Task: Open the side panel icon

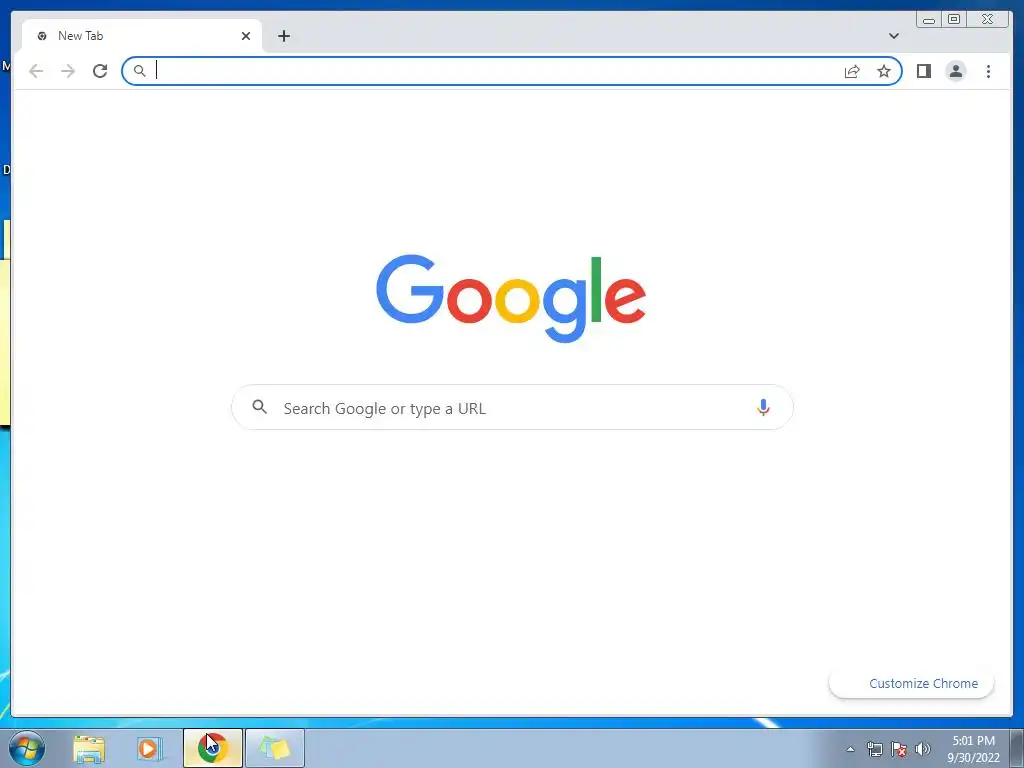Action: [923, 71]
